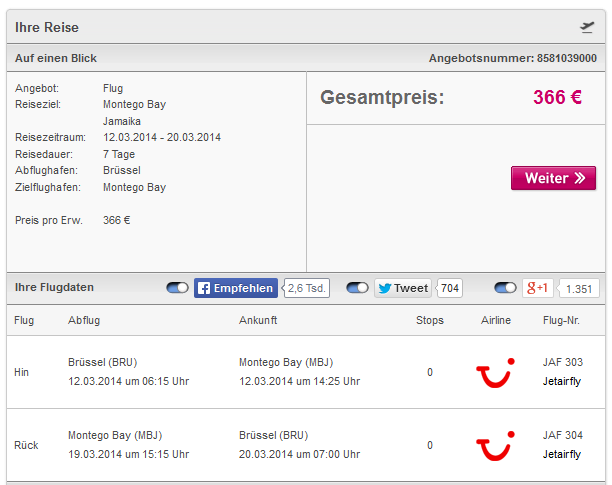This screenshot has height=485, width=612.
Task: Click the Tweet button
Action: pos(403,288)
